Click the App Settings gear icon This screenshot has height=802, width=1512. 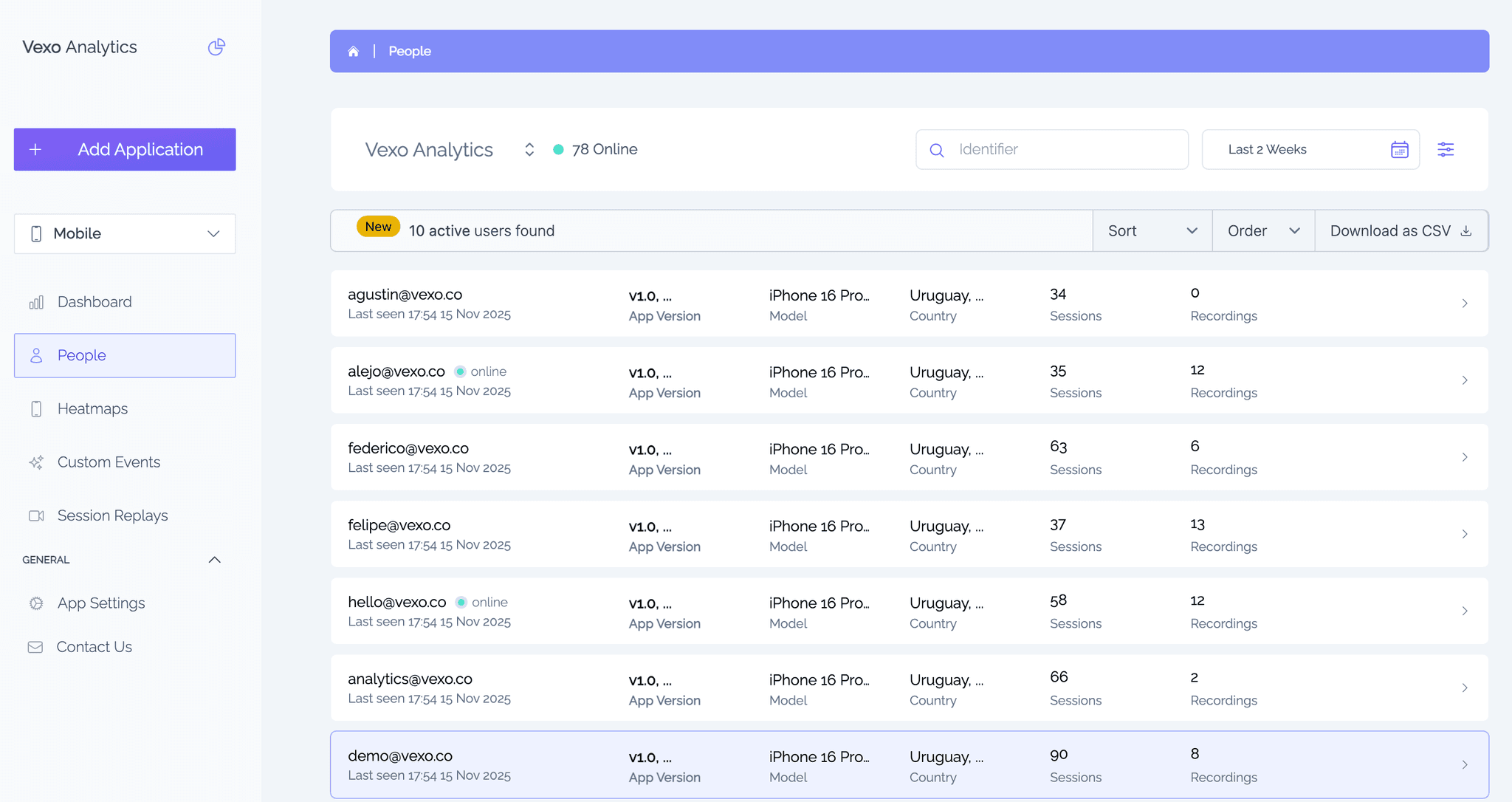(x=36, y=603)
